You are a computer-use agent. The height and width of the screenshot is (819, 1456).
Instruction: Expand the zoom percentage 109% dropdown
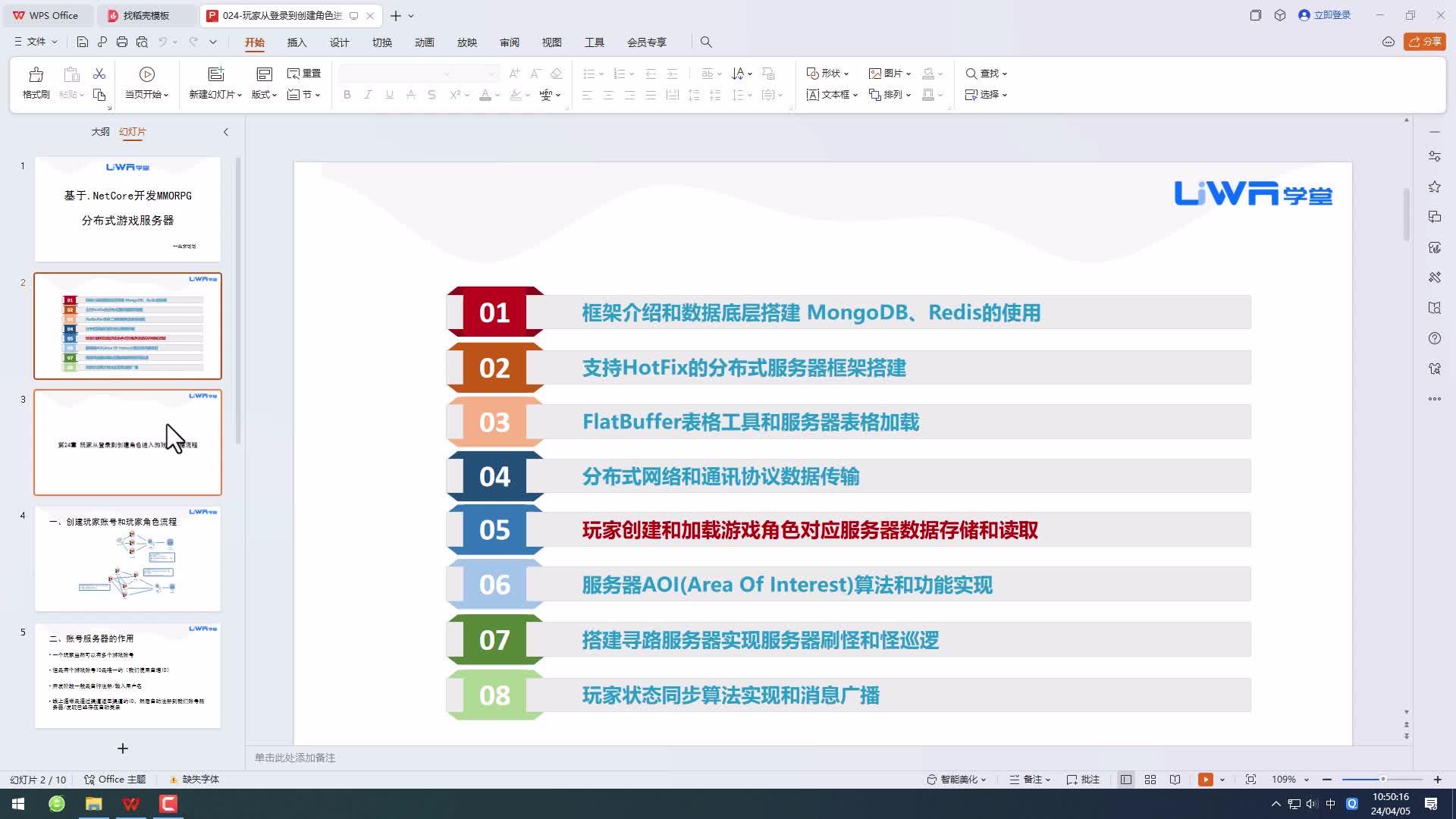(x=1307, y=780)
